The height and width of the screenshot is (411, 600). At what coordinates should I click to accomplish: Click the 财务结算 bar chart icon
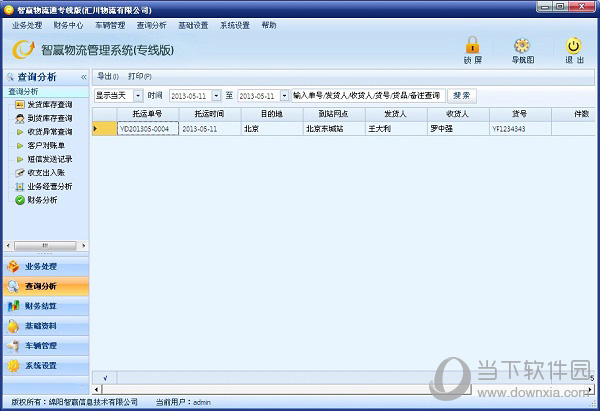tap(13, 306)
